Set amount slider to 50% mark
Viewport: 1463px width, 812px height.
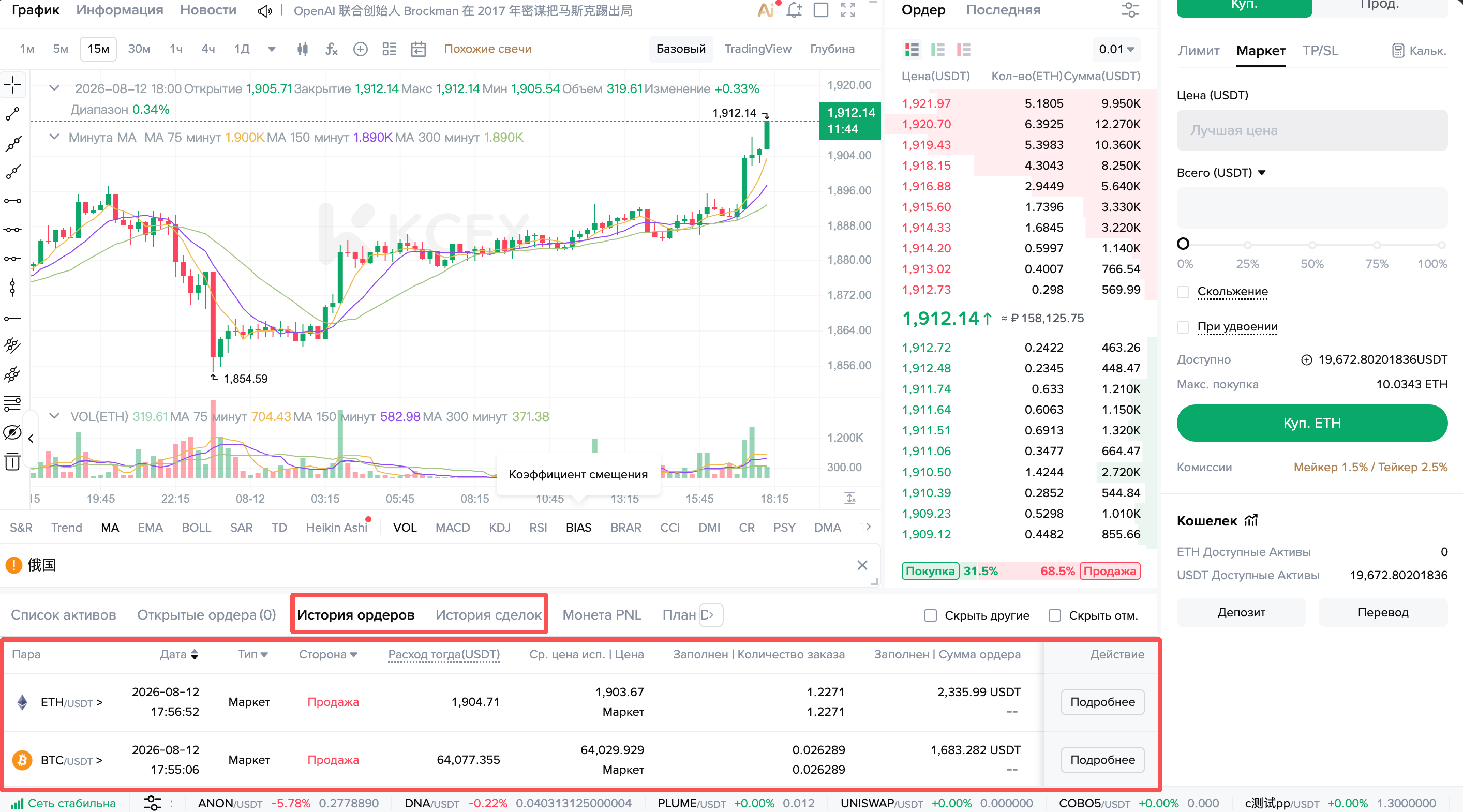1312,245
